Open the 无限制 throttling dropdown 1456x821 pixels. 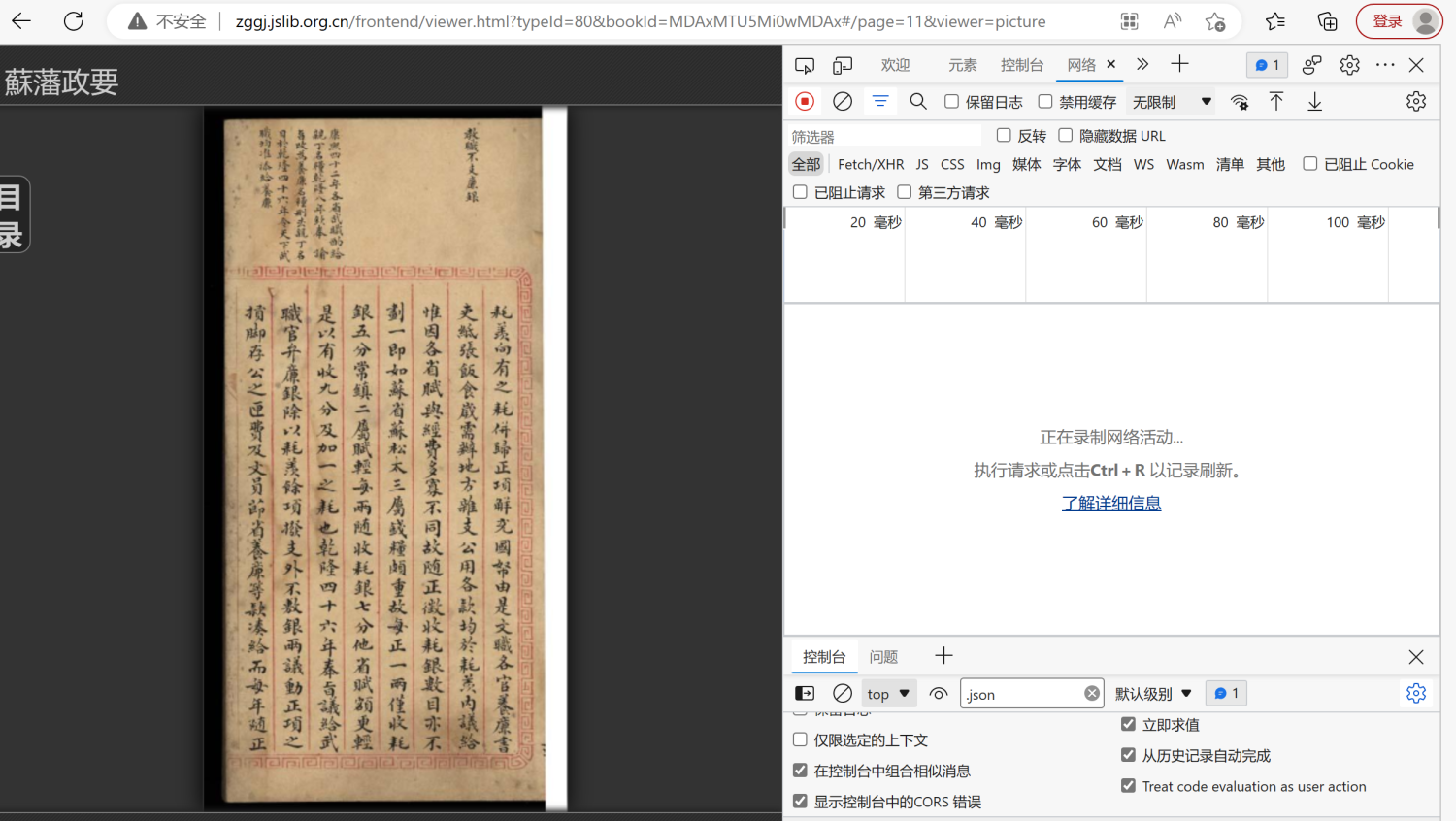(1172, 102)
